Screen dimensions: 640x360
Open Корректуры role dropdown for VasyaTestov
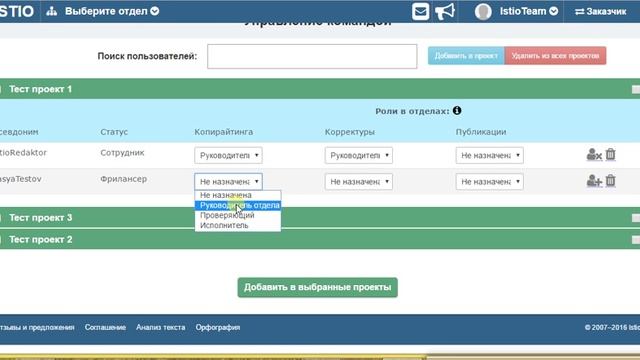(359, 182)
